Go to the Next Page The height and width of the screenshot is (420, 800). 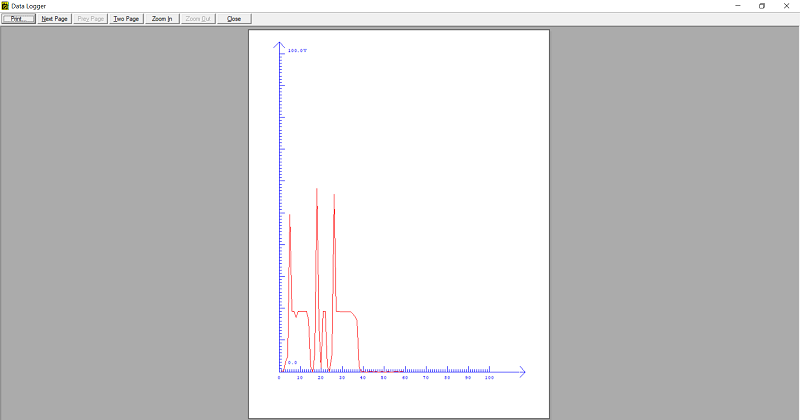click(55, 19)
